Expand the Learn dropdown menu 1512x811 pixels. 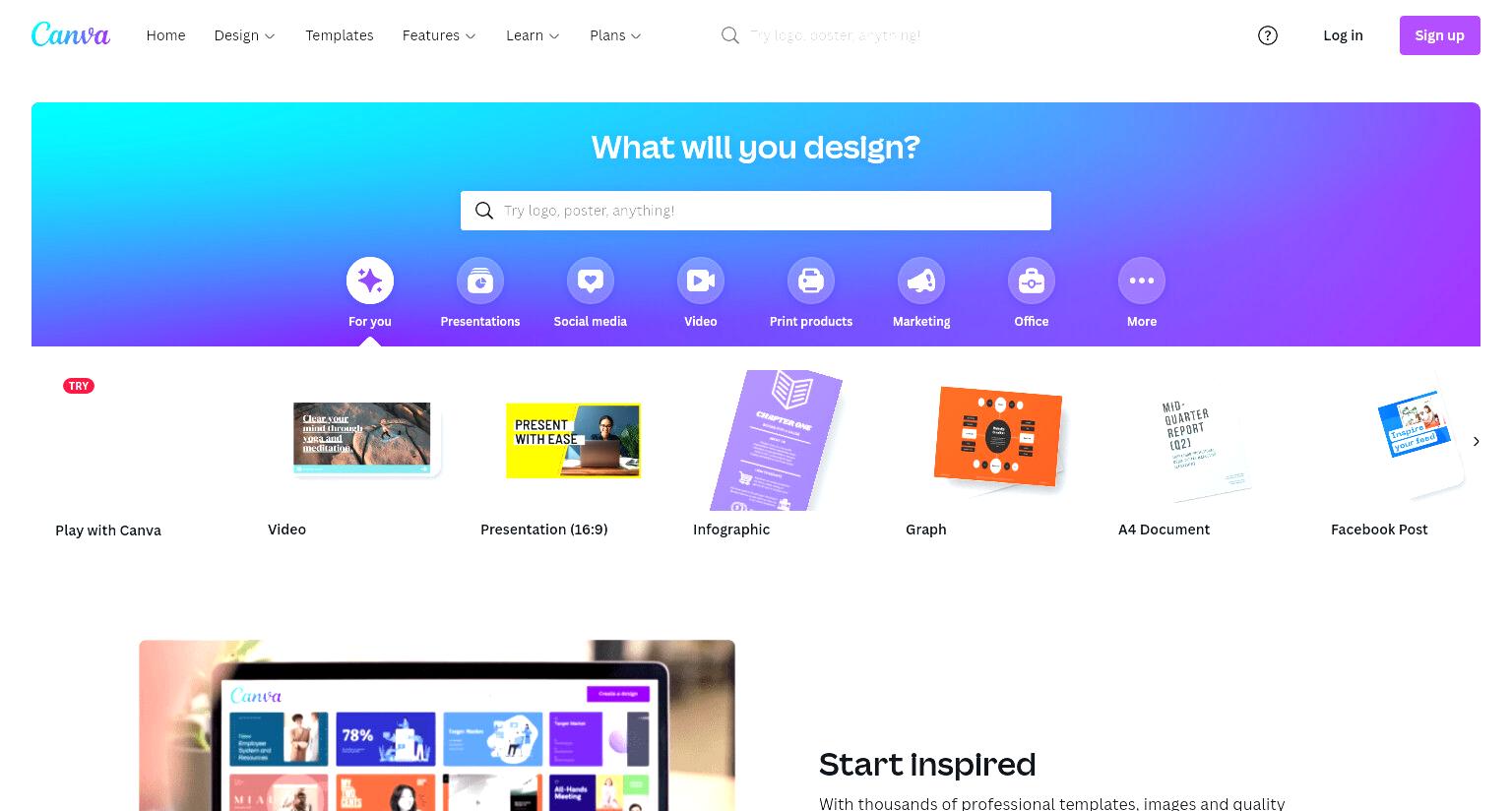533,35
